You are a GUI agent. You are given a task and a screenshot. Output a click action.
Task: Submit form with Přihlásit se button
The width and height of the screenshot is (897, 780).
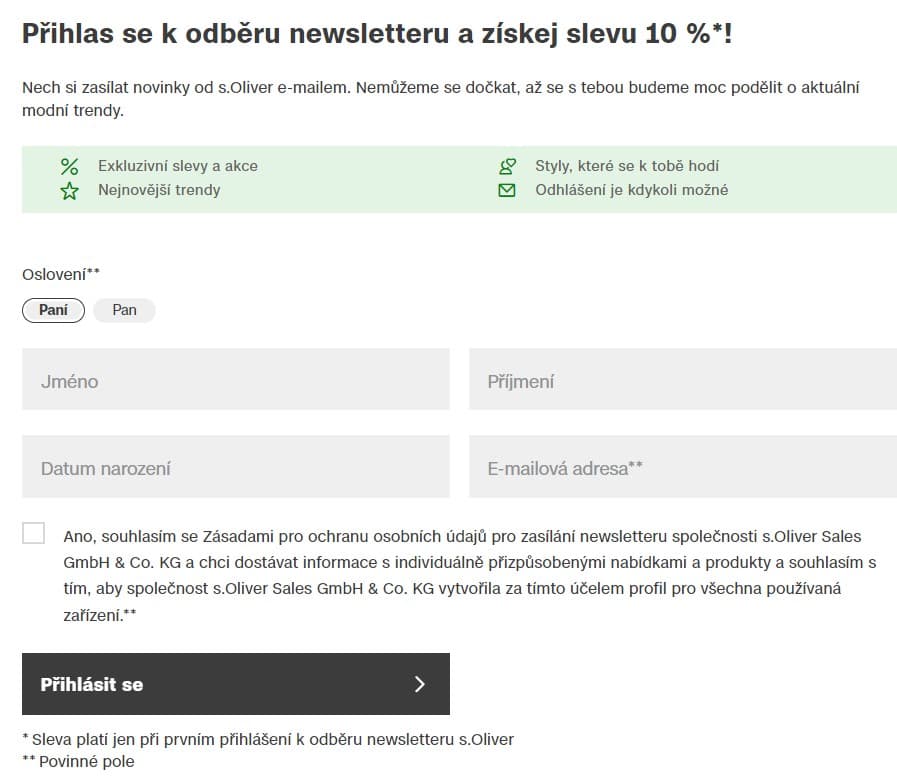coord(236,684)
